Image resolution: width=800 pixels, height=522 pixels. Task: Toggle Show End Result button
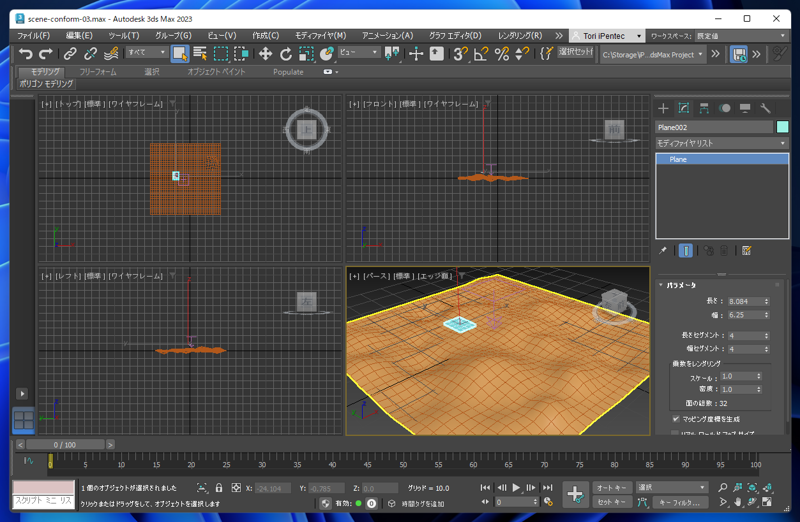coord(686,251)
